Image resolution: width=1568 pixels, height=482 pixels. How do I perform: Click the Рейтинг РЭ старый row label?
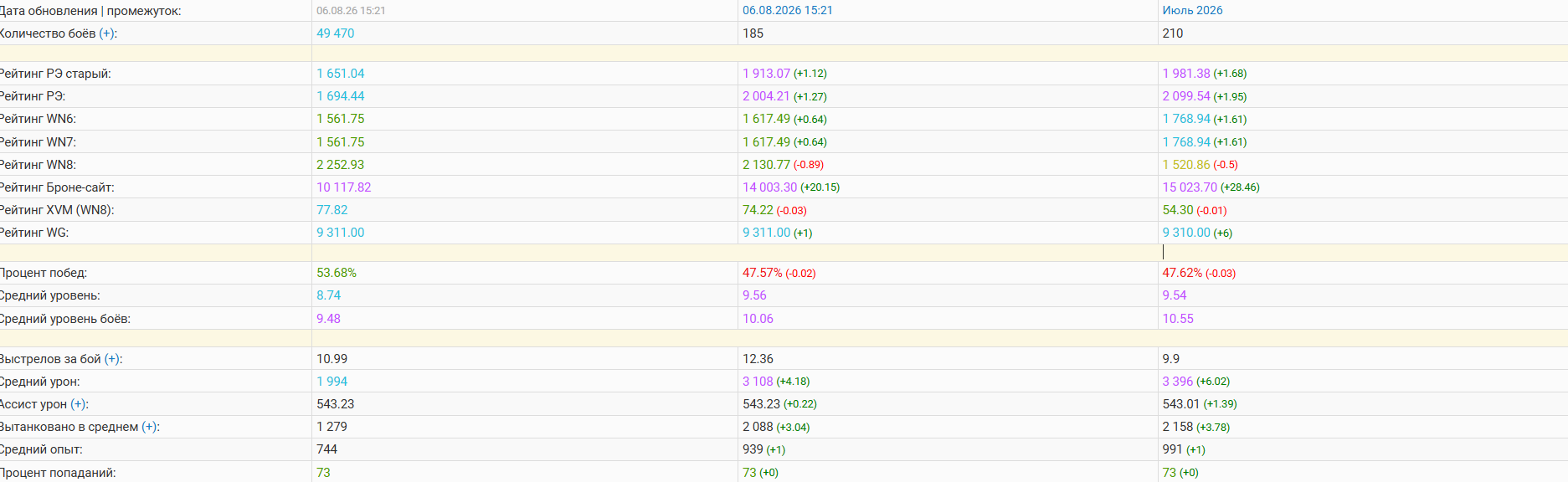[x=55, y=74]
